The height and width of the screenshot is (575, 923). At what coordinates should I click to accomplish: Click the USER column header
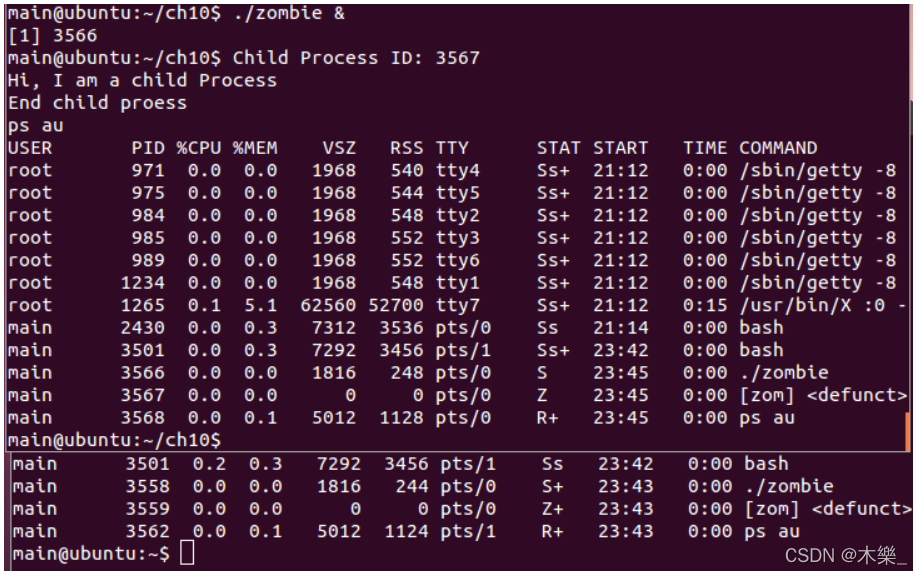click(30, 148)
